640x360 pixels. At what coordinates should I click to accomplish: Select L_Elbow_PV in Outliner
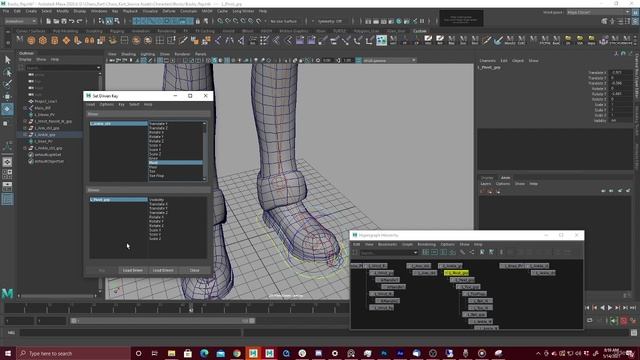[x=44, y=115]
